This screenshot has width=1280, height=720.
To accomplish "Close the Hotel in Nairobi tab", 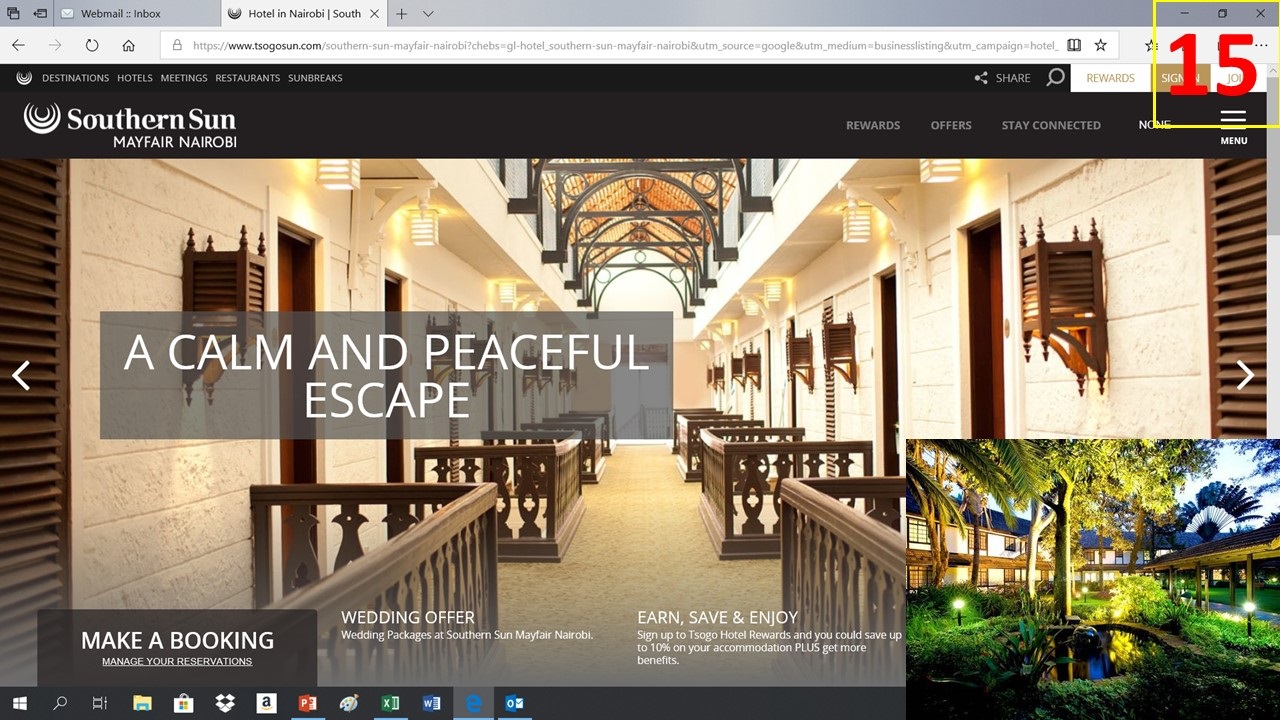I will tap(375, 14).
